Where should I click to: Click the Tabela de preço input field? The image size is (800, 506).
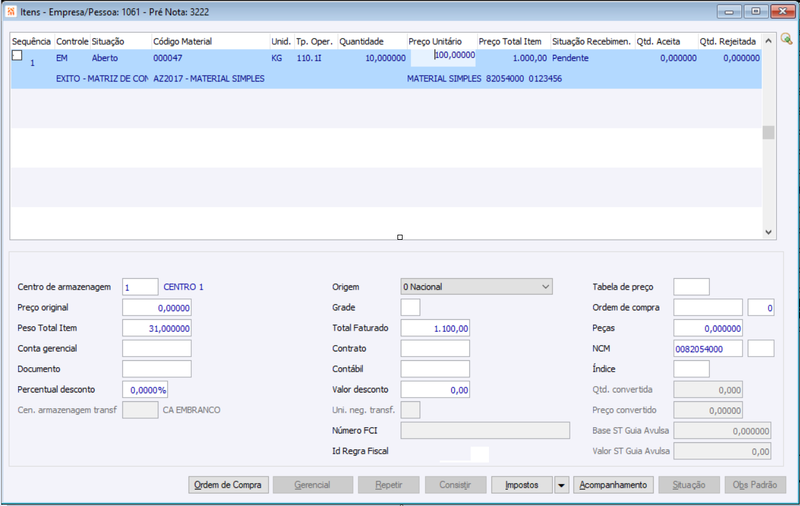691,287
